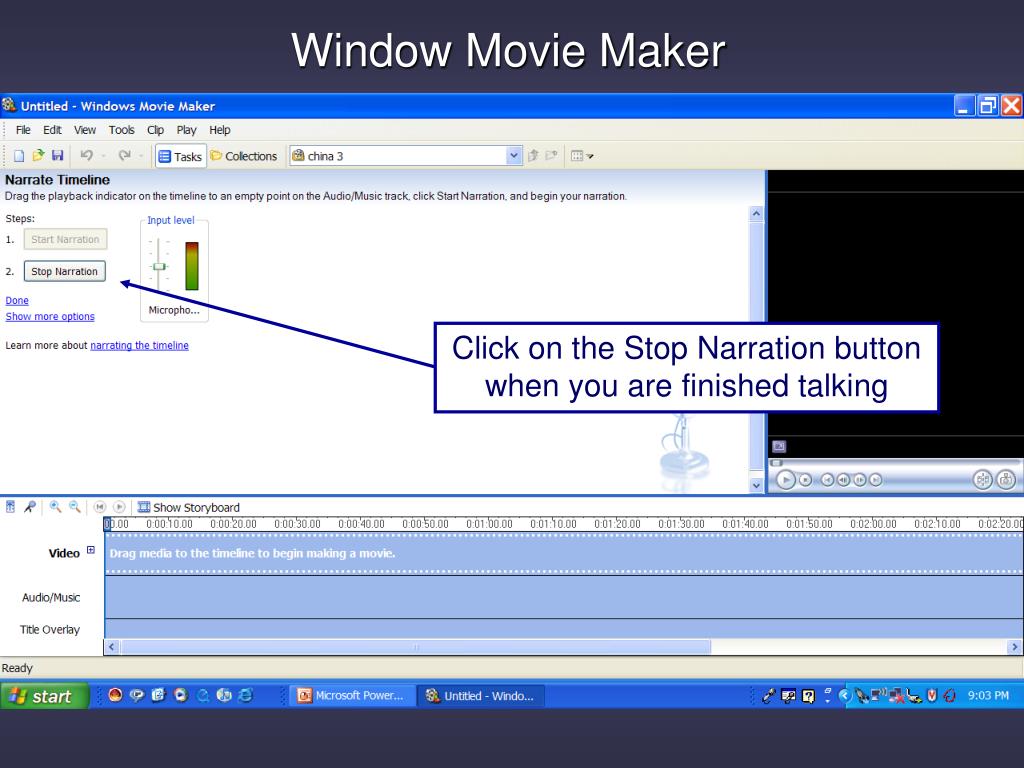Image resolution: width=1024 pixels, height=768 pixels.
Task: Click the Rewind Timeline button
Action: click(100, 507)
